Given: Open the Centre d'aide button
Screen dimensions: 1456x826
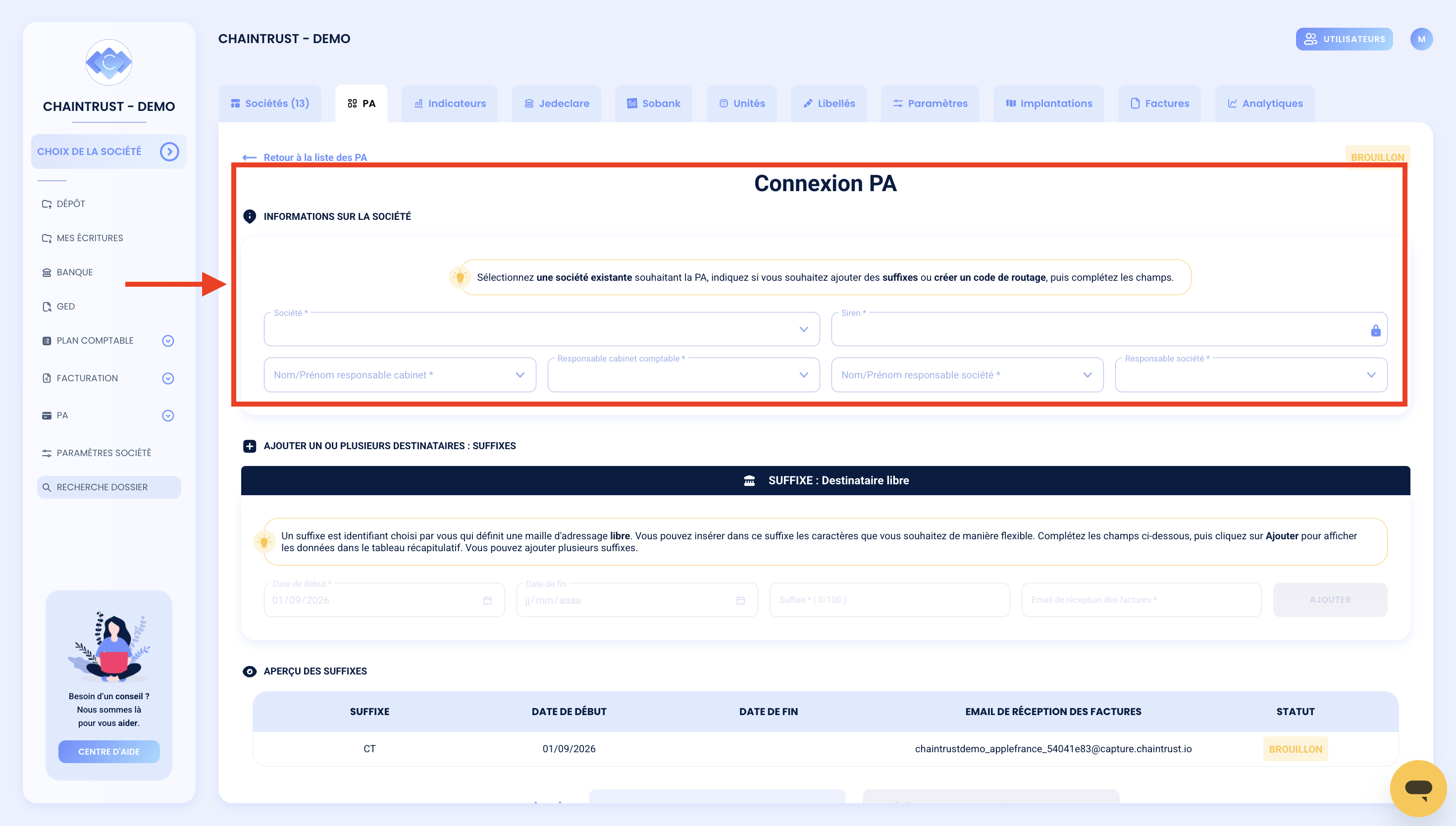Looking at the screenshot, I should [x=109, y=752].
